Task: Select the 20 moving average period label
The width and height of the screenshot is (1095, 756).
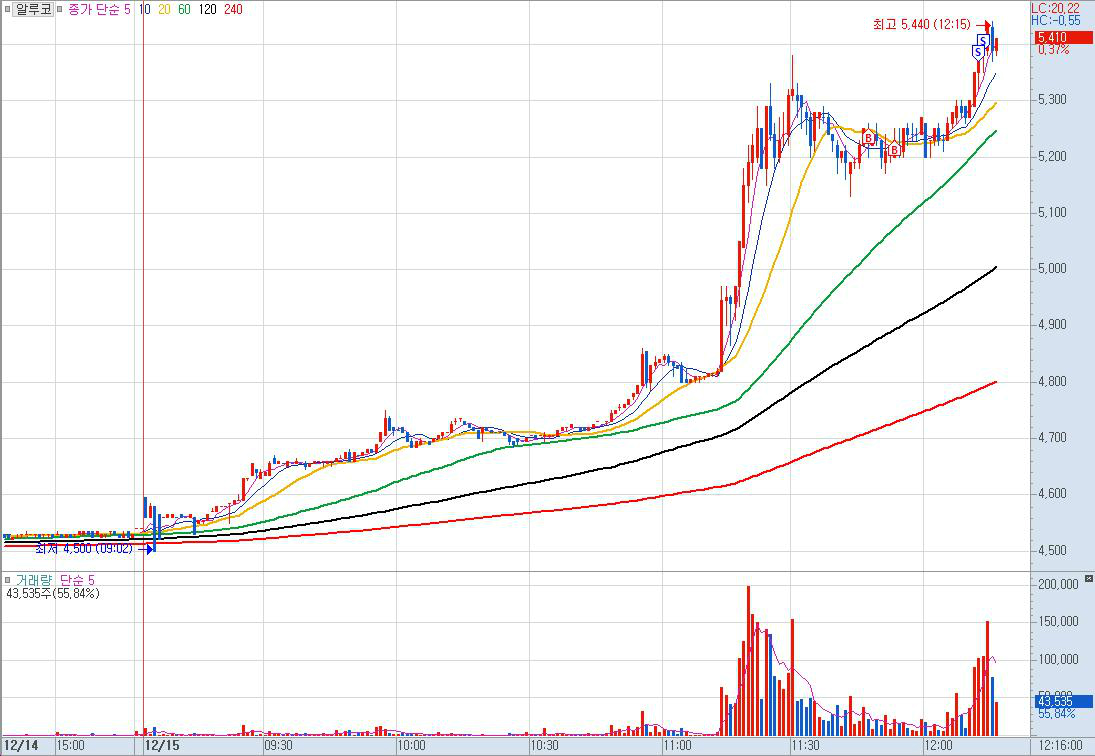Action: pyautogui.click(x=165, y=9)
